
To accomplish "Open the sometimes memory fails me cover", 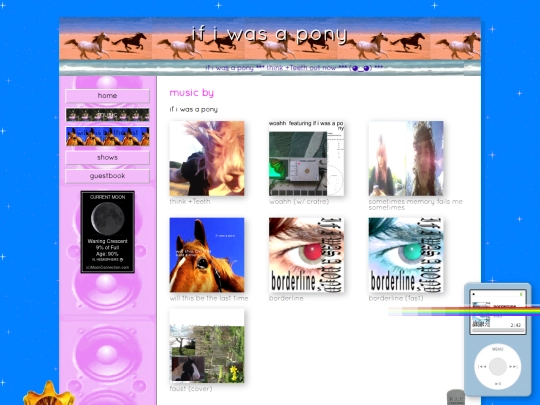I will [x=406, y=158].
